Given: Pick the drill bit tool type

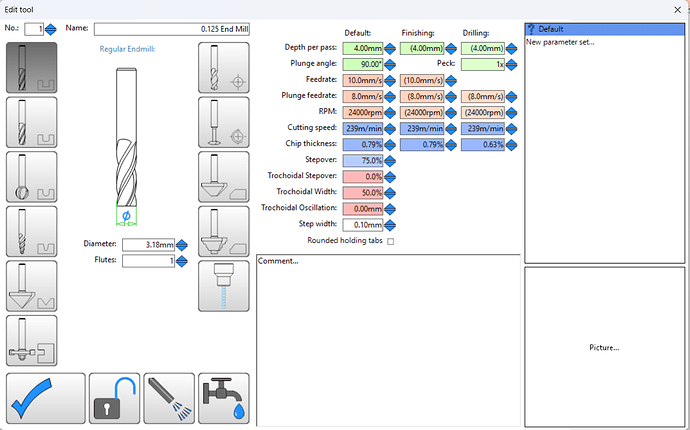Looking at the screenshot, I should pos(224,68).
